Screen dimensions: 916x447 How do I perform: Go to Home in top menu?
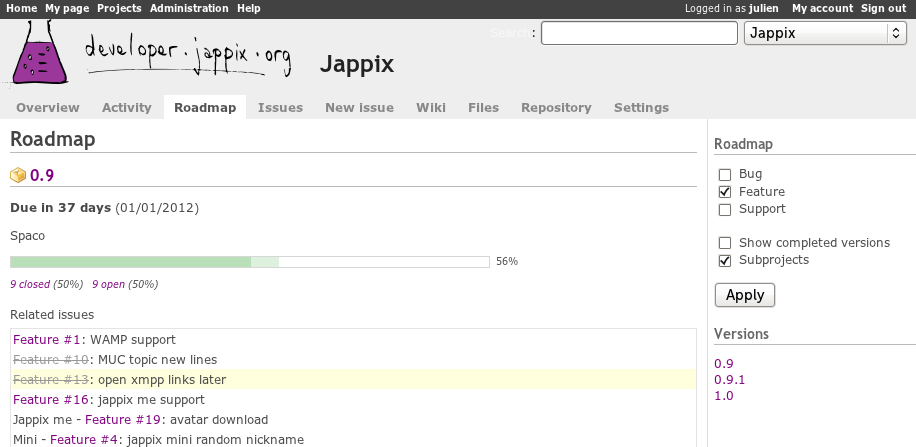[x=21, y=8]
